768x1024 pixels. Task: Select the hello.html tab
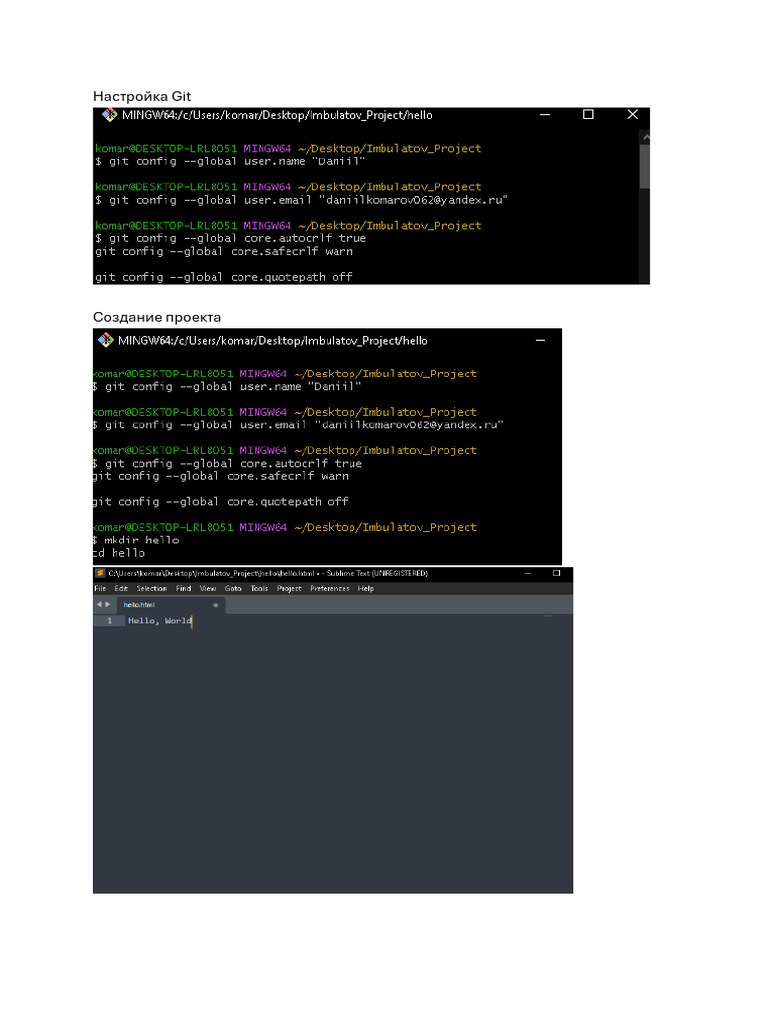click(170, 605)
